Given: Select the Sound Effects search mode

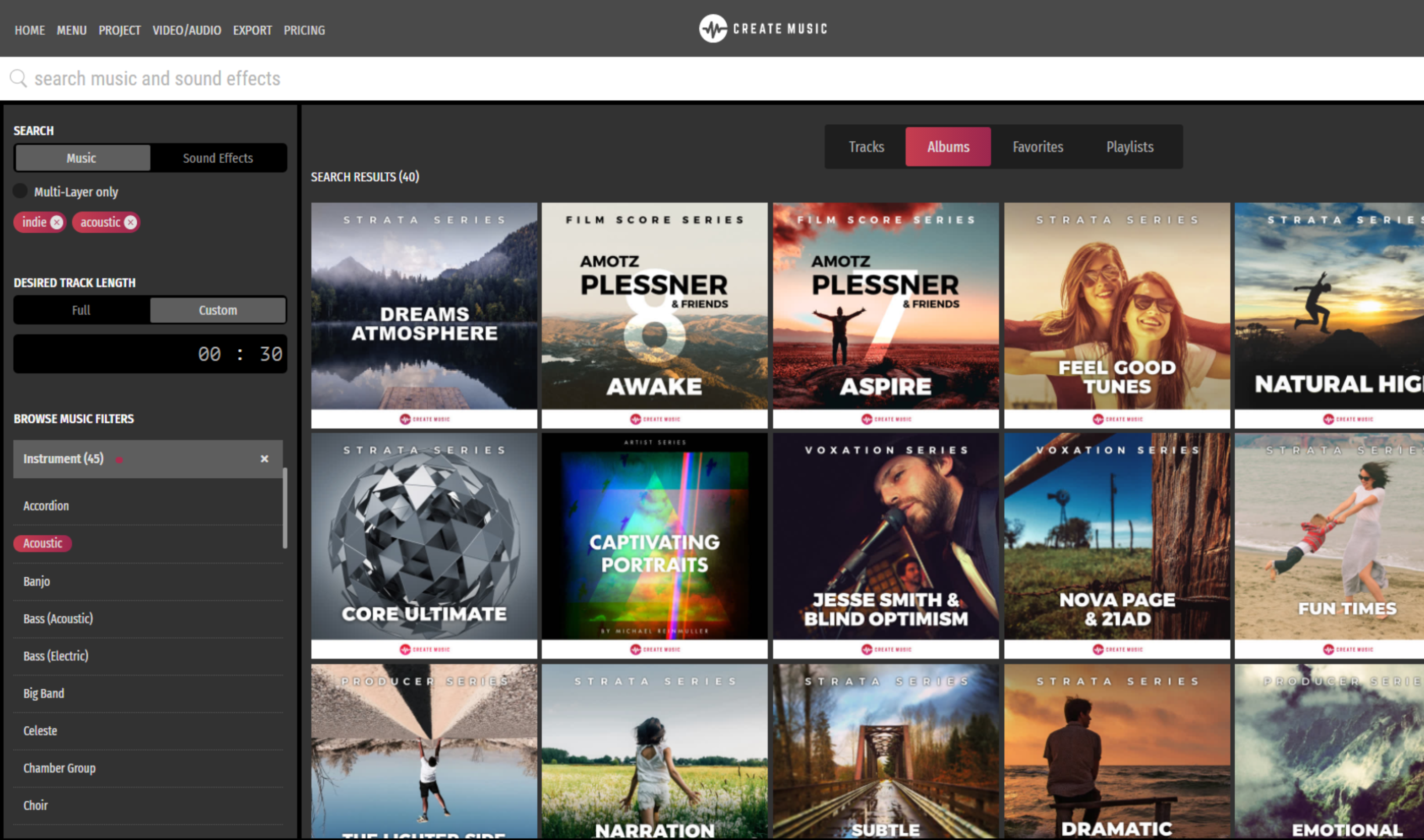Looking at the screenshot, I should click(x=218, y=158).
